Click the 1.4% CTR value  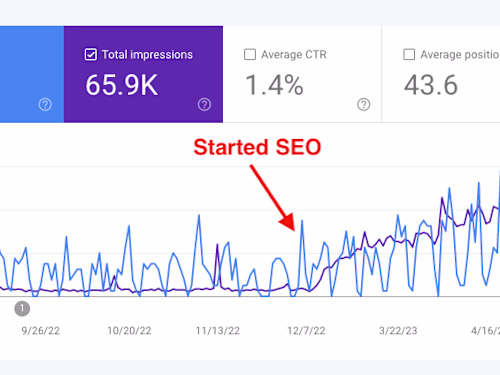point(274,85)
